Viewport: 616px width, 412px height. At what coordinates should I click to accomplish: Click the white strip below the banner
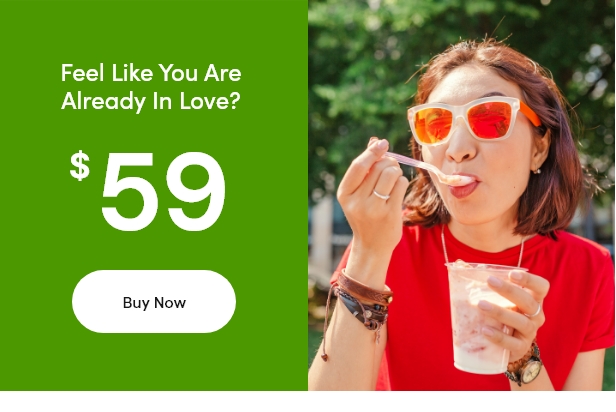[308, 401]
